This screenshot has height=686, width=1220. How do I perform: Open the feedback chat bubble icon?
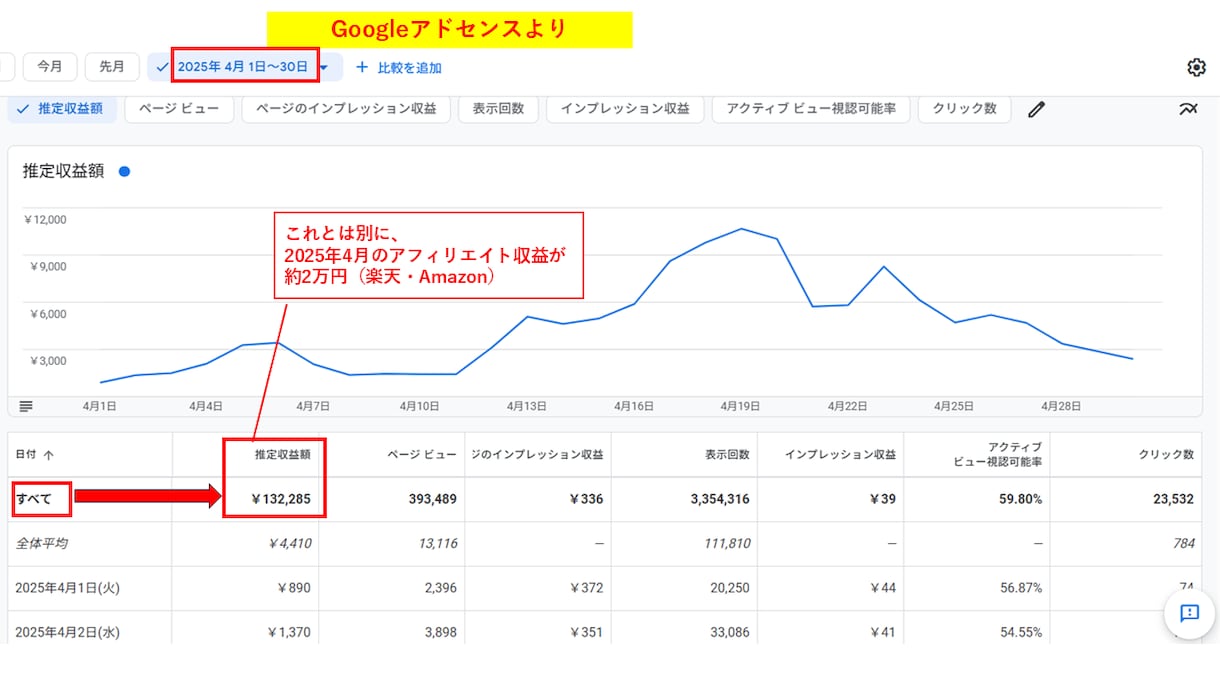tap(1189, 613)
